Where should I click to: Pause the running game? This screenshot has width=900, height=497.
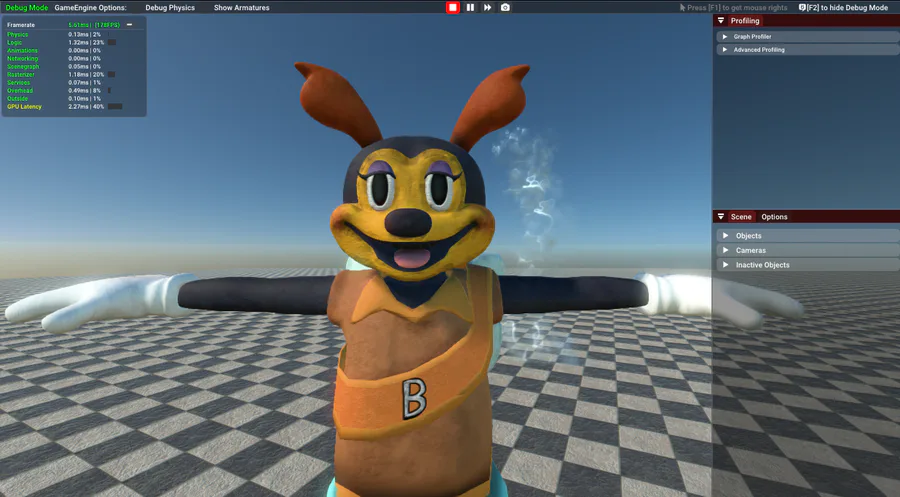470,7
